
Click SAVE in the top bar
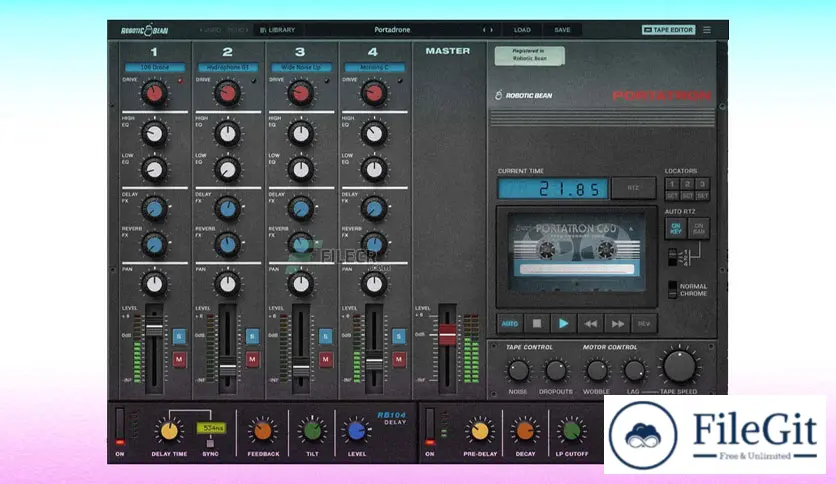pos(562,30)
